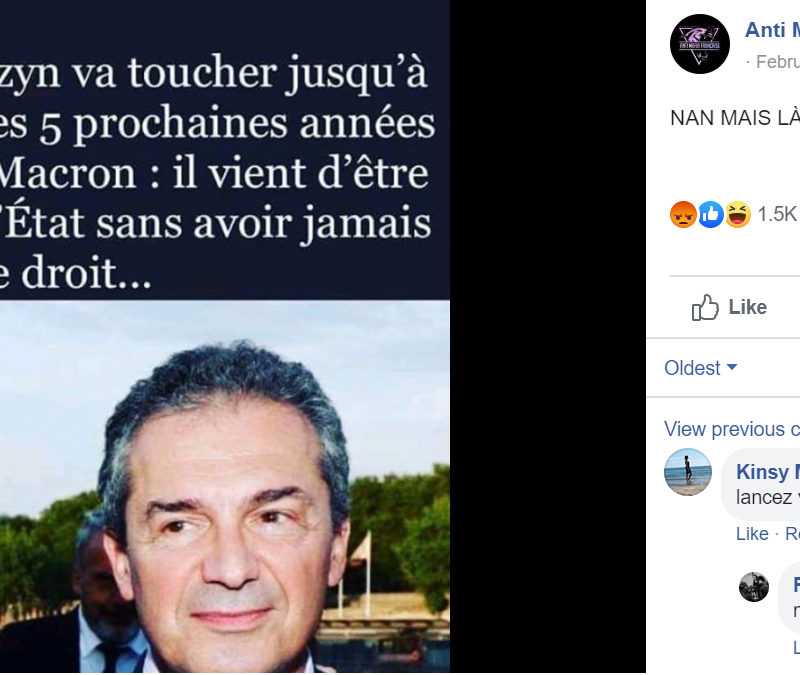Click the black area beside the photo
Screen dimensions: 800x675
tap(547, 337)
